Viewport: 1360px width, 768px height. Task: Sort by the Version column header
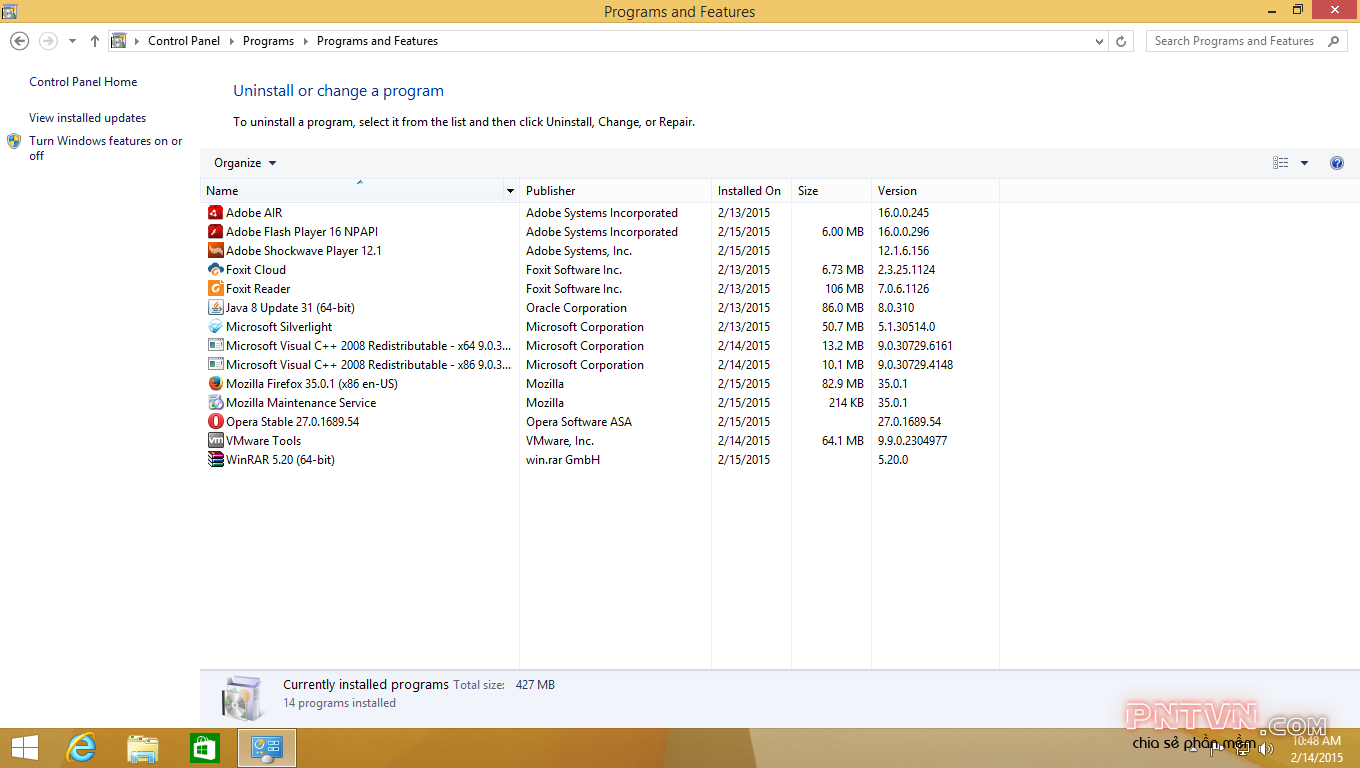point(935,191)
